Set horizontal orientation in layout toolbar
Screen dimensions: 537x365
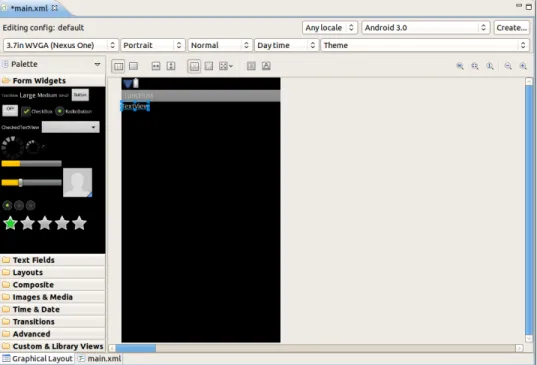(x=118, y=66)
